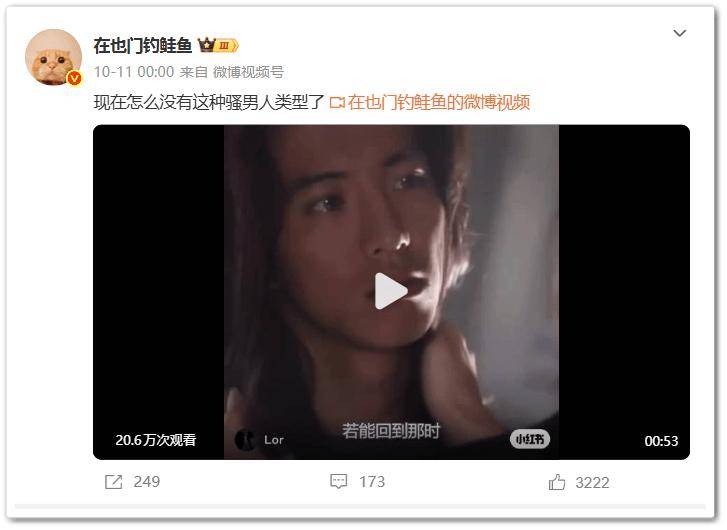Viewport: 727px width, 530px height.
Task: Click the orange V verified badge
Action: [x=74, y=78]
